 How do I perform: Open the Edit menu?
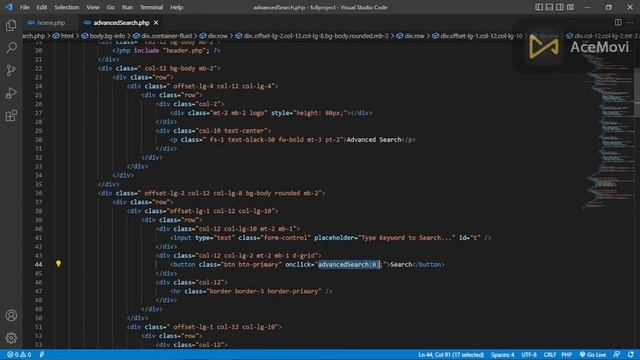(42, 7)
